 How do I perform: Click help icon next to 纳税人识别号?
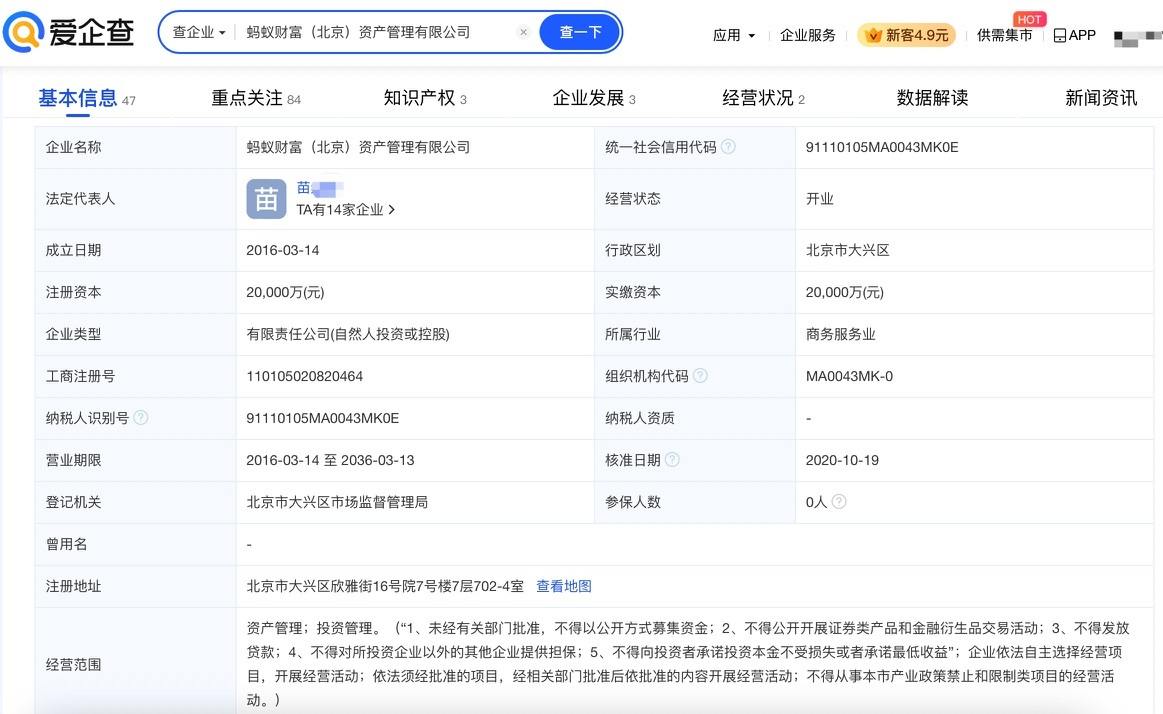[140, 417]
